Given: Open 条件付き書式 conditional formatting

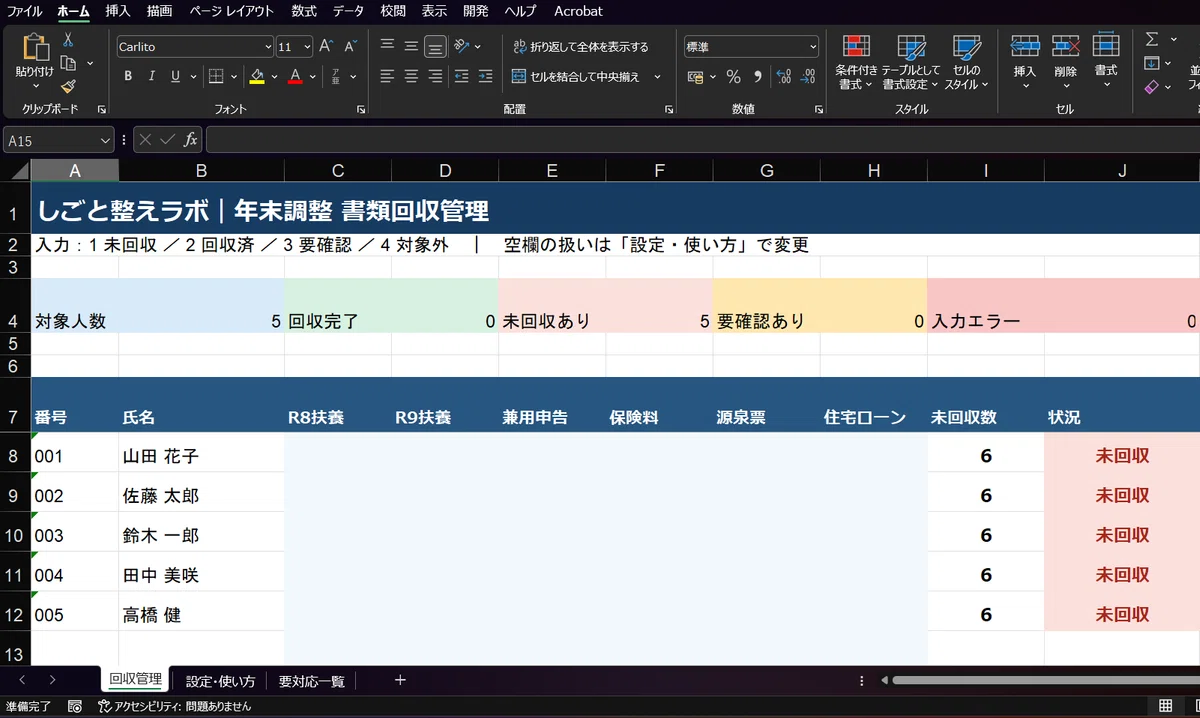Looking at the screenshot, I should 856,63.
